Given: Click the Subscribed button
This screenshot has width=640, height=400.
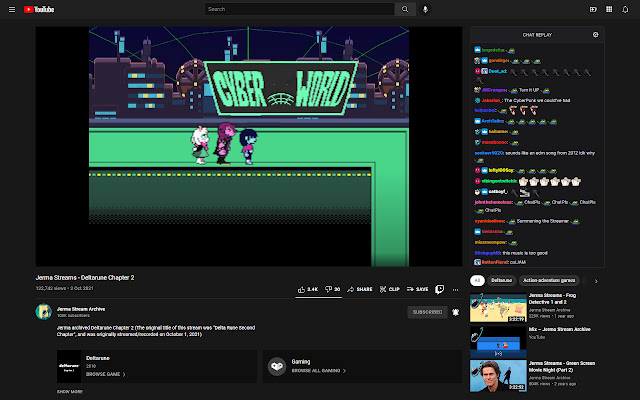Looking at the screenshot, I should point(427,312).
